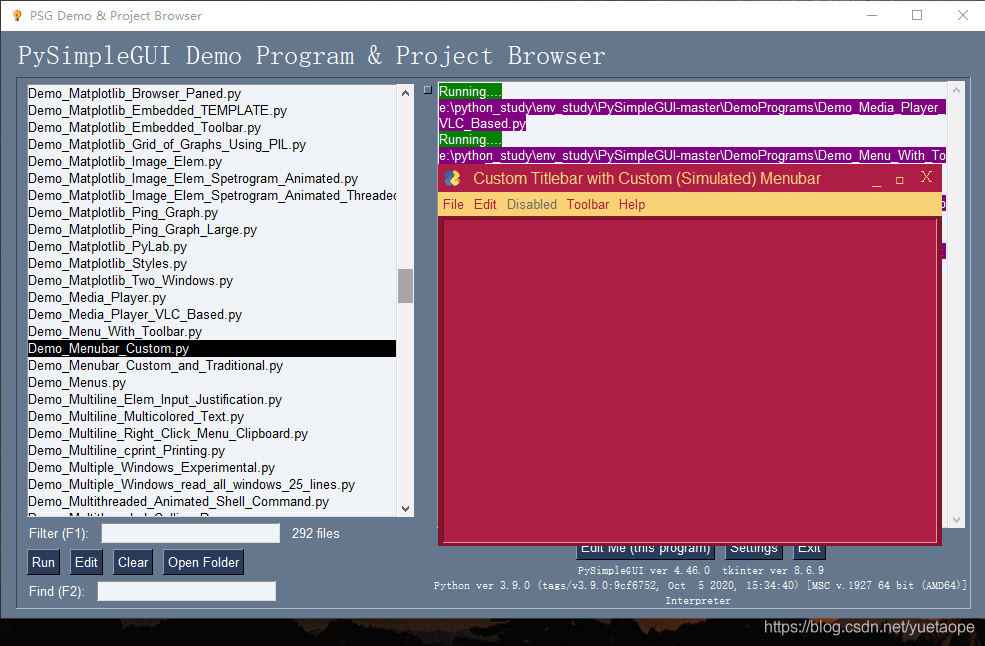Click the lightbulb icon in PSG window title

click(17, 16)
